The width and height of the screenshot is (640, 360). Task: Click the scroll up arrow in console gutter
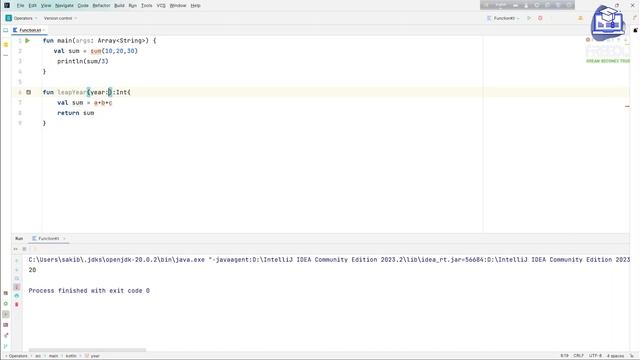coord(17,260)
